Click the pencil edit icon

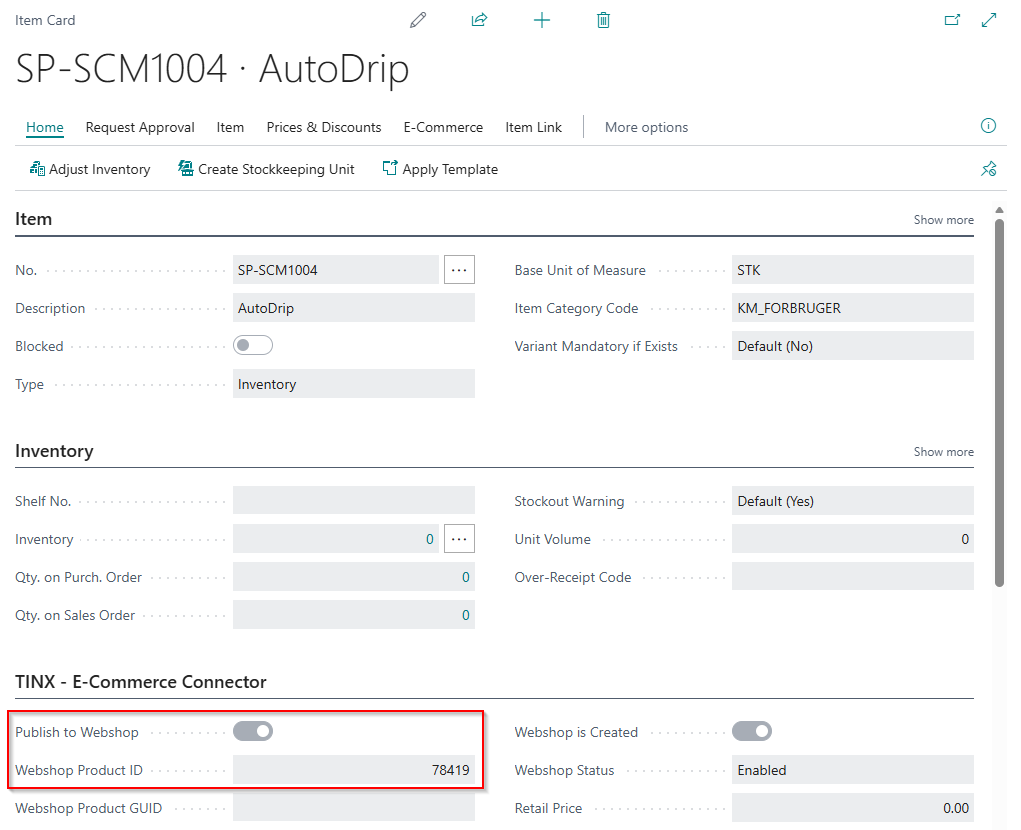418,20
